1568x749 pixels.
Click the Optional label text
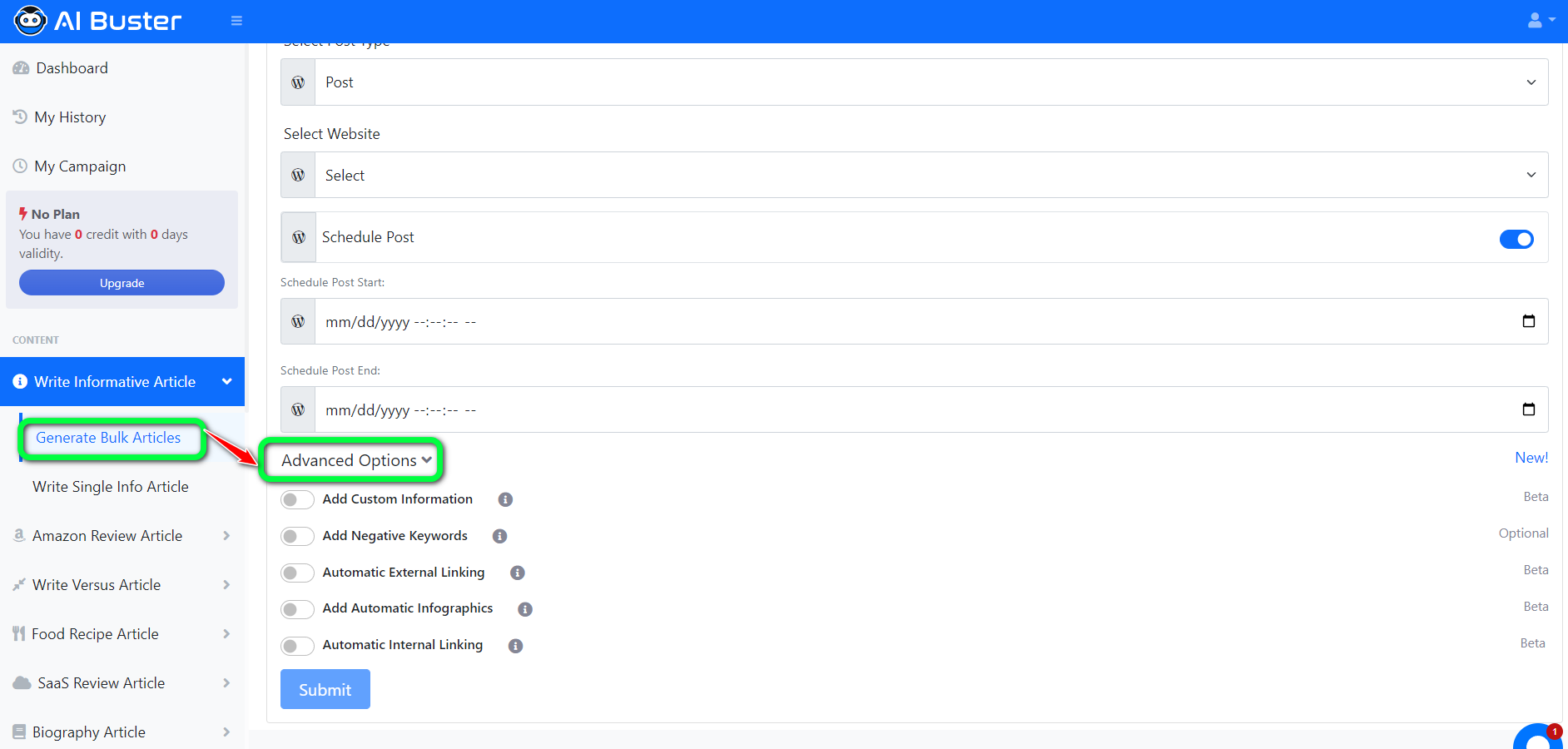1523,533
